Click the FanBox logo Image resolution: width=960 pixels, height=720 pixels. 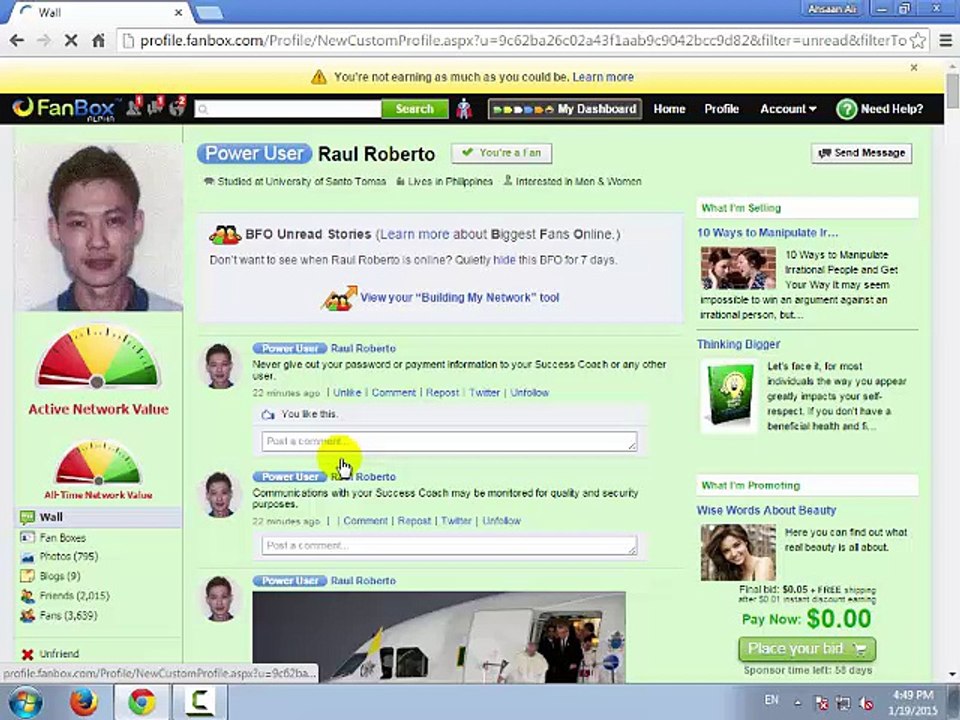64,108
